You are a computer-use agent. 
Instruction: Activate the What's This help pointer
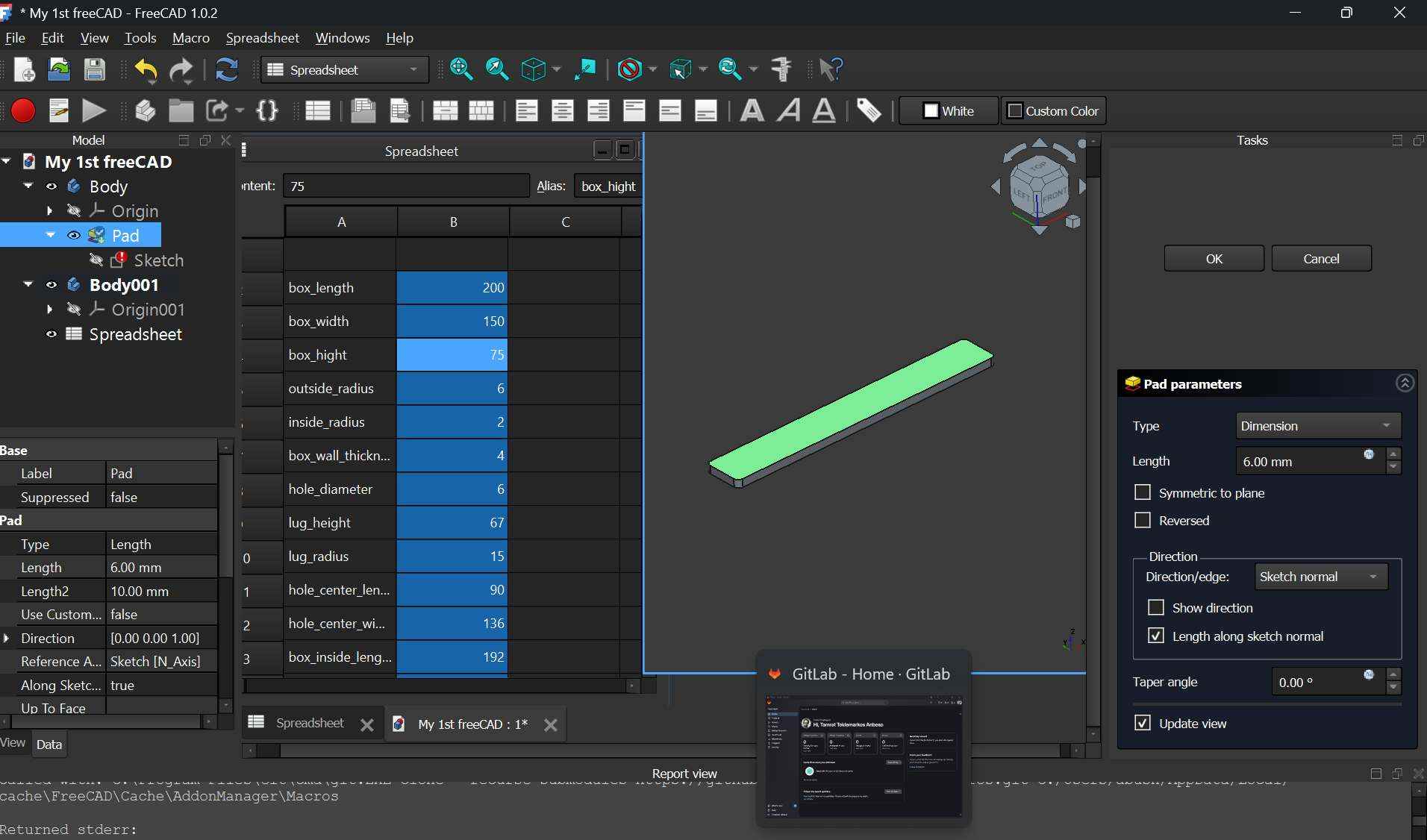[831, 69]
